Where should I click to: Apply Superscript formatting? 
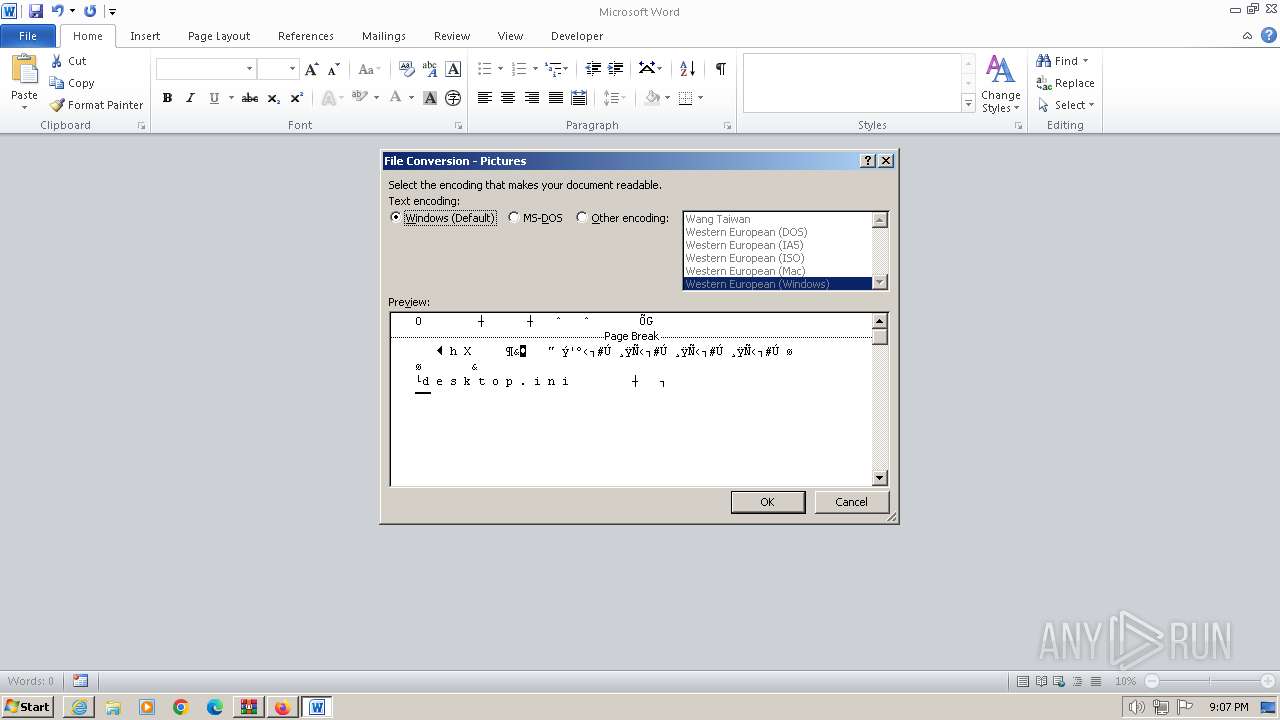297,98
